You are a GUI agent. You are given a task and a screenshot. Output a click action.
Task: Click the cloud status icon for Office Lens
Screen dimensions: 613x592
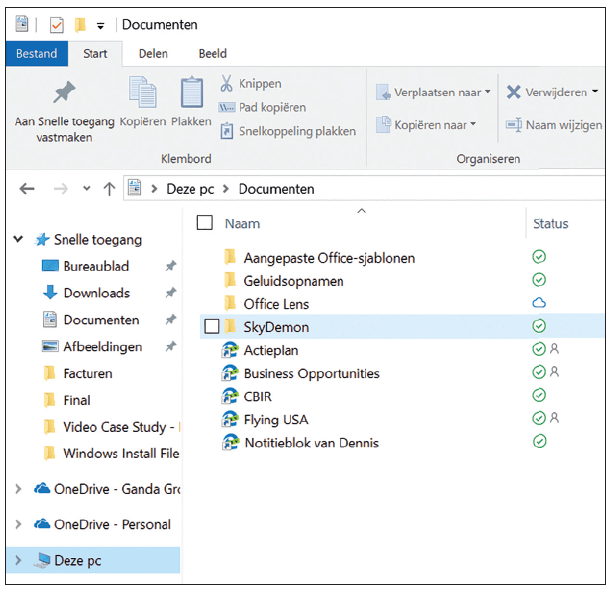pos(539,303)
